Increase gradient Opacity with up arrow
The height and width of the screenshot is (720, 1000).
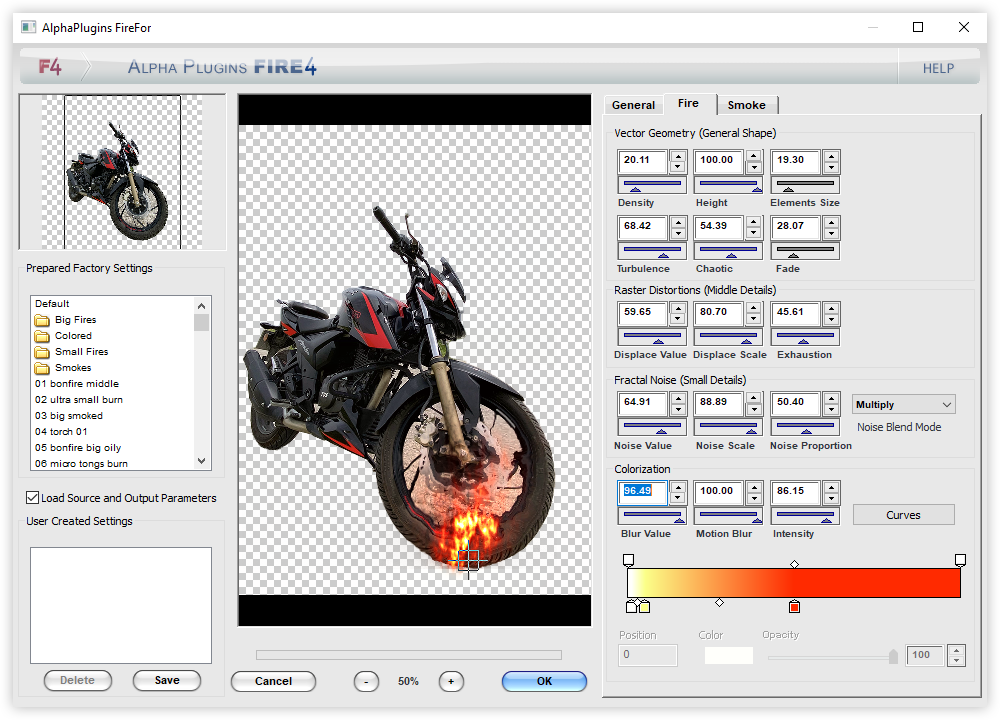[956, 650]
